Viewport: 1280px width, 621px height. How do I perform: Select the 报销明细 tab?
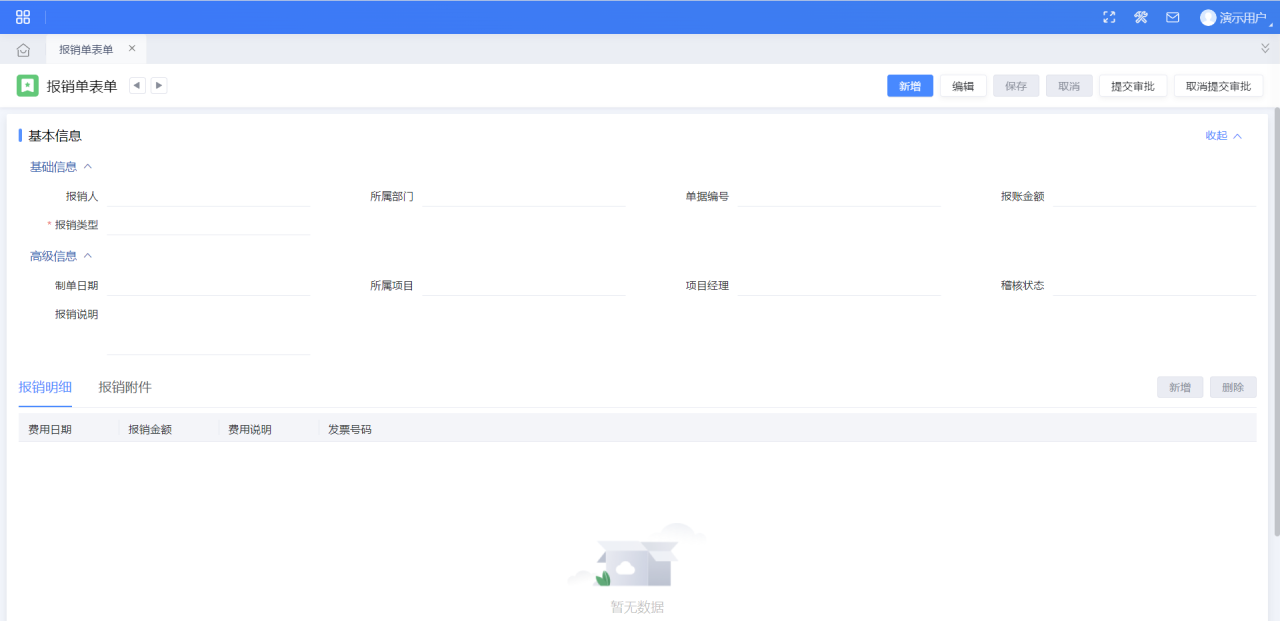(45, 387)
